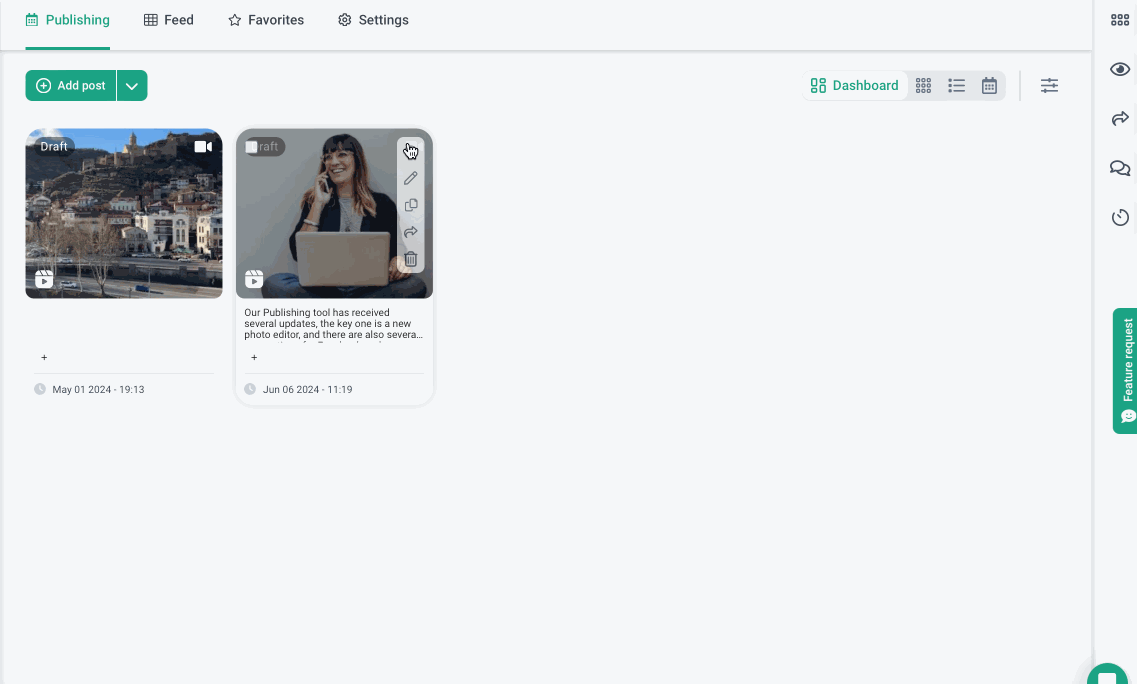
Task: Toggle the eye preview icon in sidebar
Action: point(1120,69)
